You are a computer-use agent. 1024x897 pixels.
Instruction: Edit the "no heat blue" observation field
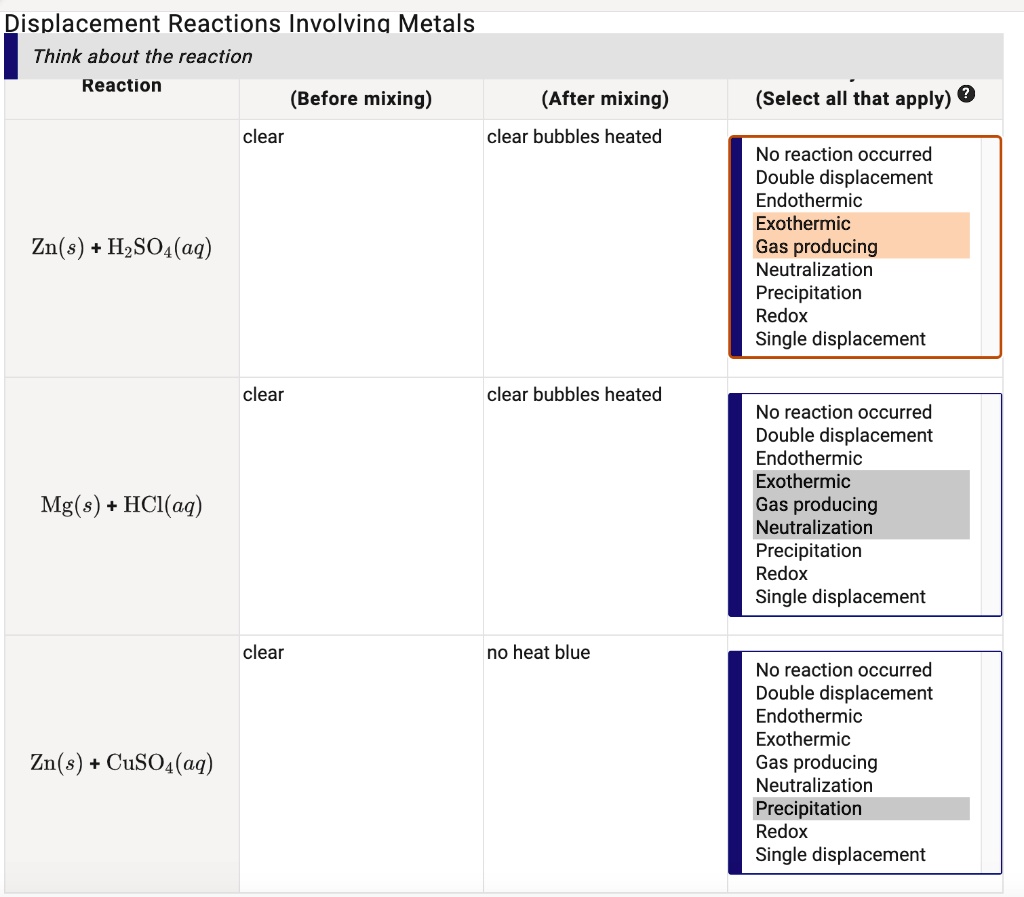point(605,764)
